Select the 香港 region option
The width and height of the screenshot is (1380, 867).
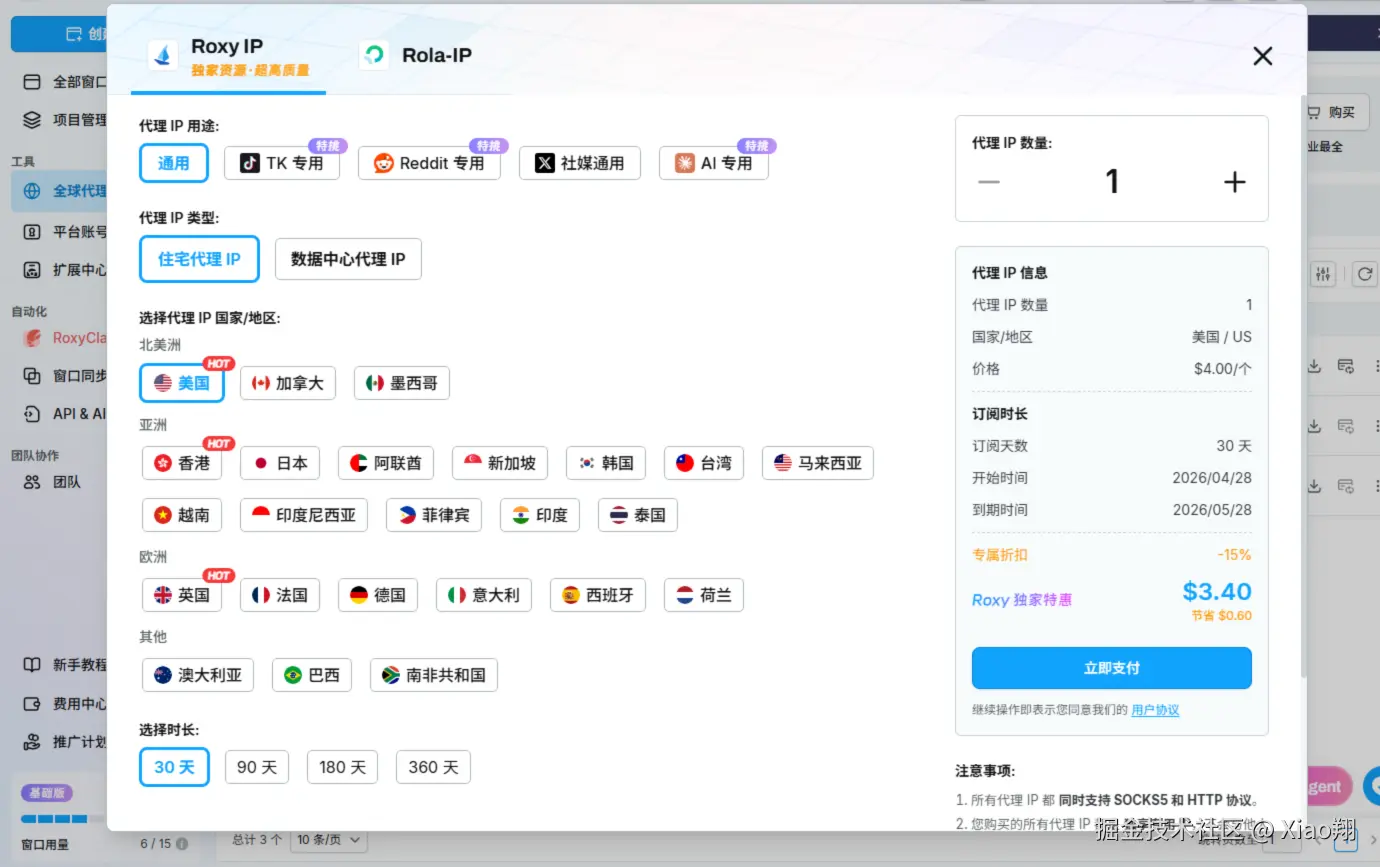[182, 463]
